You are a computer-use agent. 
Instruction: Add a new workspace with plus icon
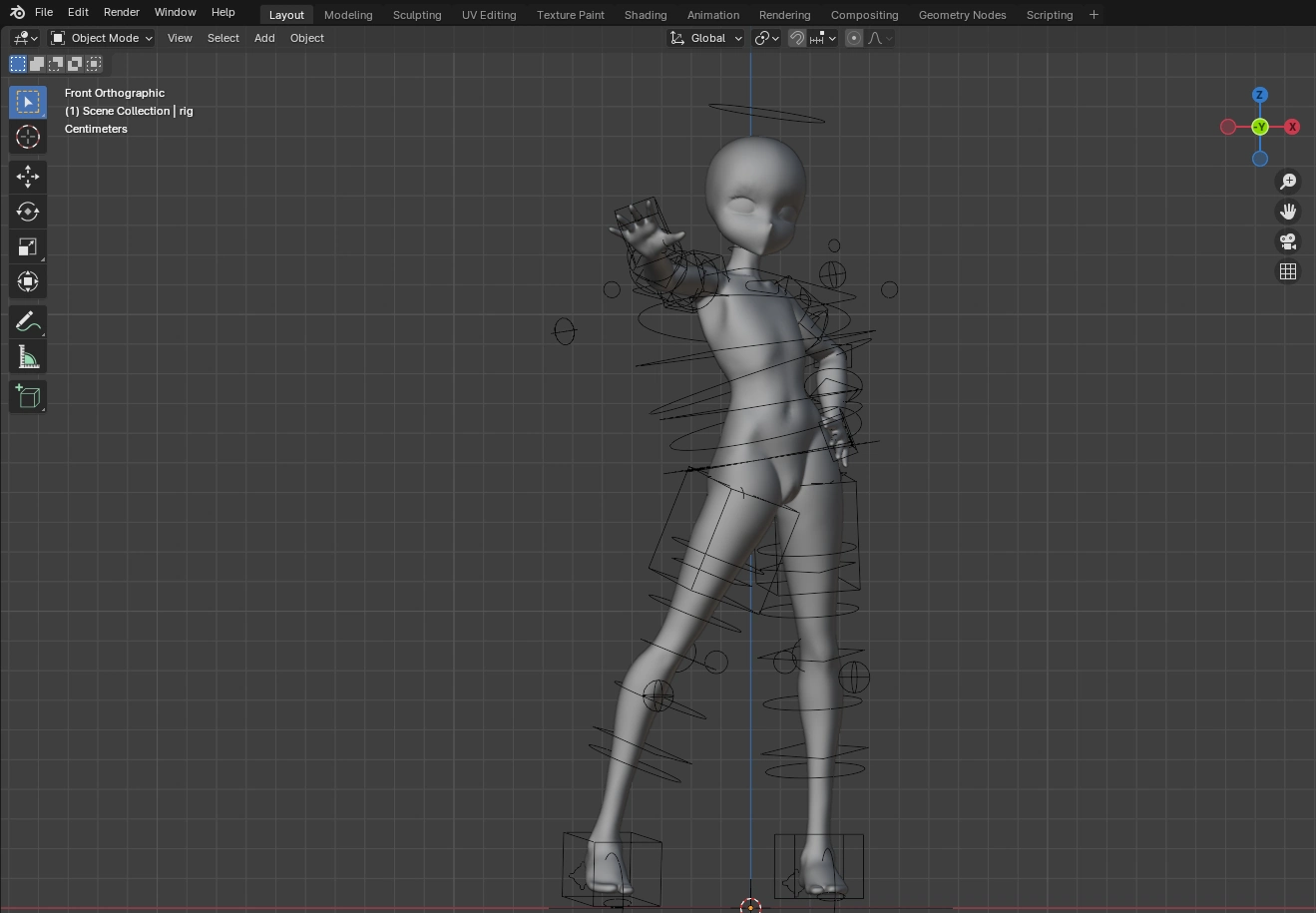click(x=1094, y=14)
